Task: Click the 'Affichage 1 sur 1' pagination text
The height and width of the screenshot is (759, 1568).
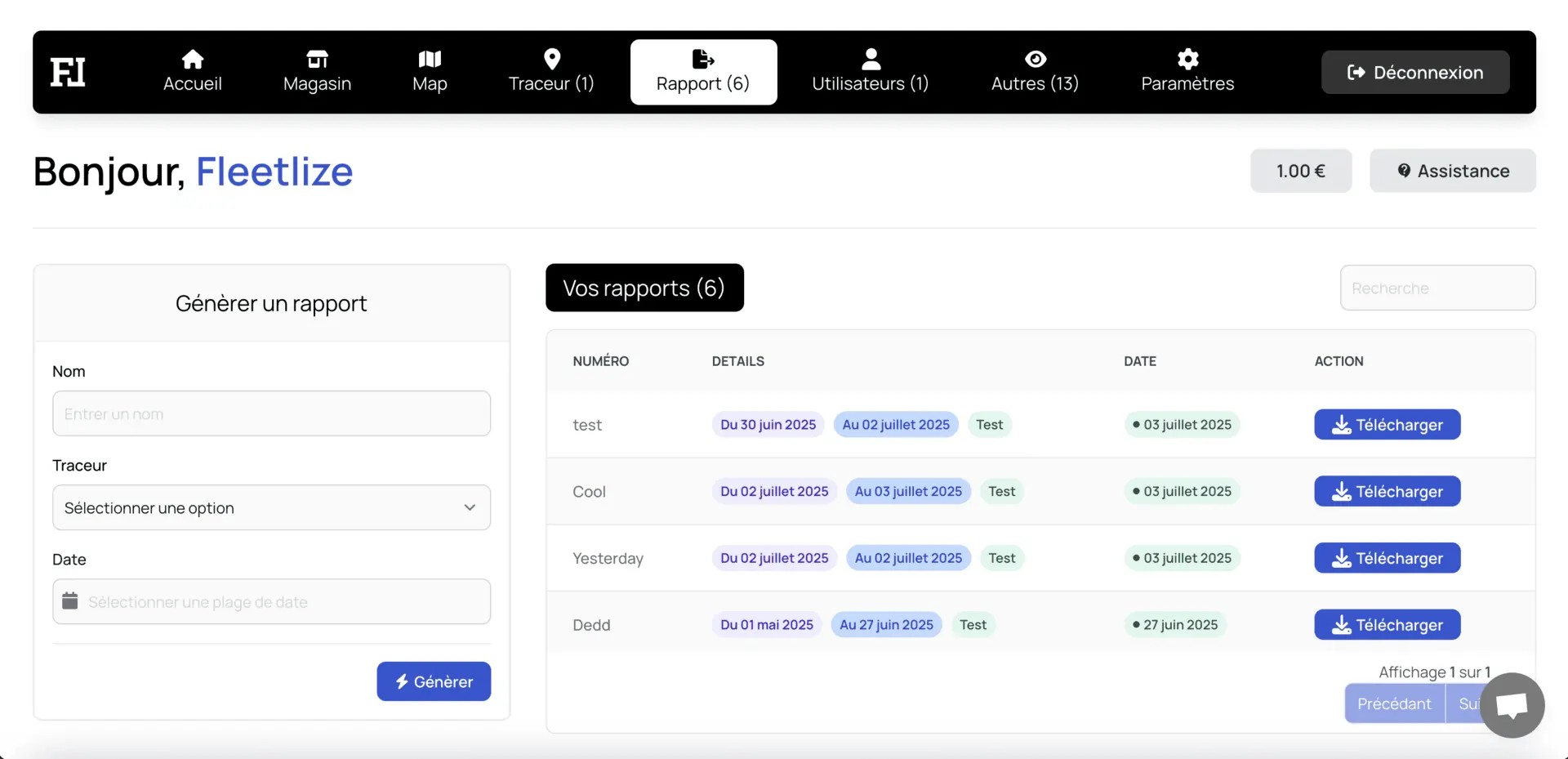Action: click(1435, 672)
